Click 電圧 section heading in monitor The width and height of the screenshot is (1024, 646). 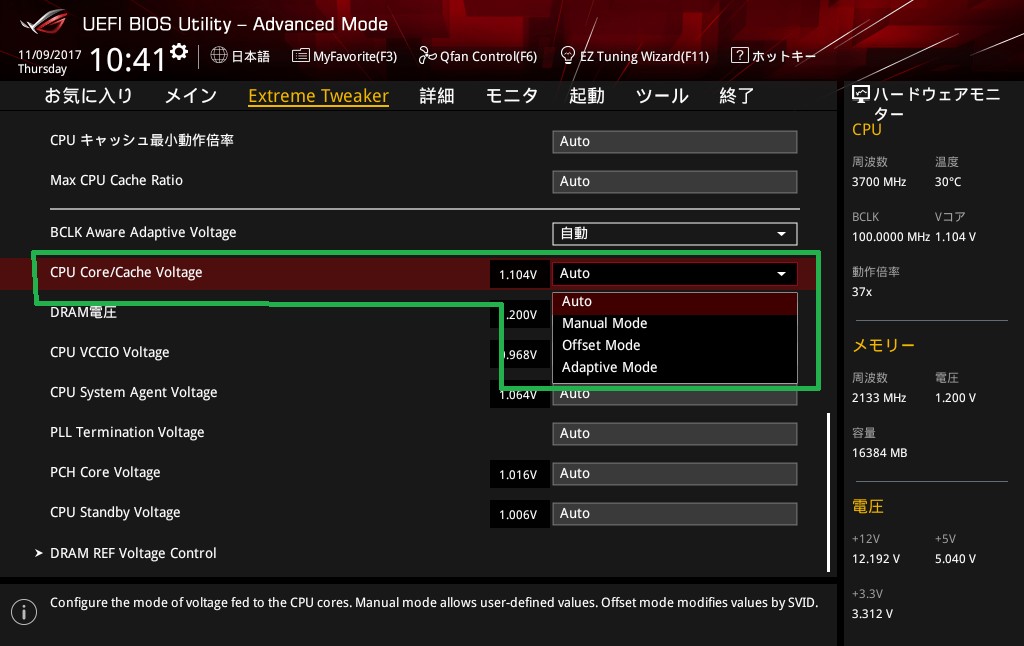[868, 507]
